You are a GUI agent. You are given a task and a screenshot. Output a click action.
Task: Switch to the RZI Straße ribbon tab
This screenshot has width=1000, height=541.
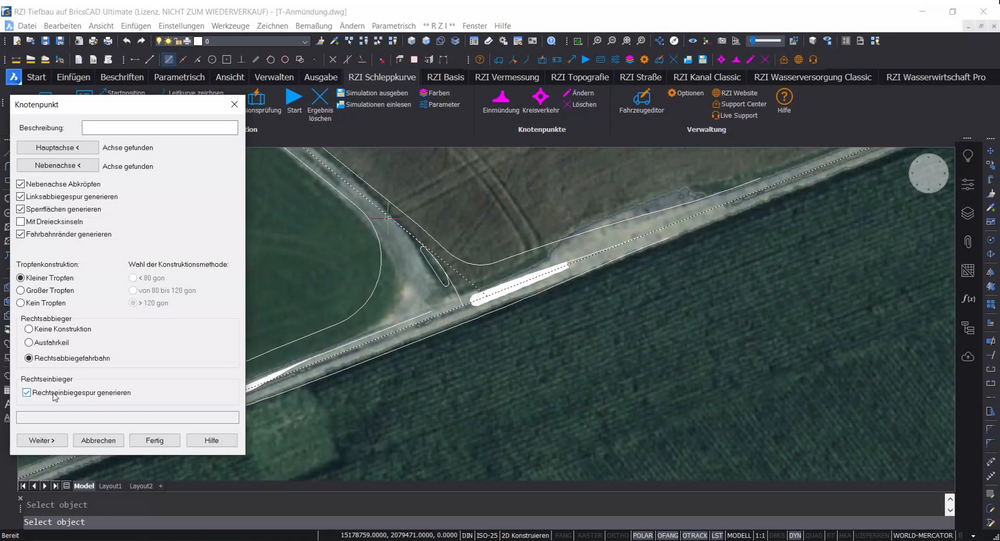click(640, 77)
